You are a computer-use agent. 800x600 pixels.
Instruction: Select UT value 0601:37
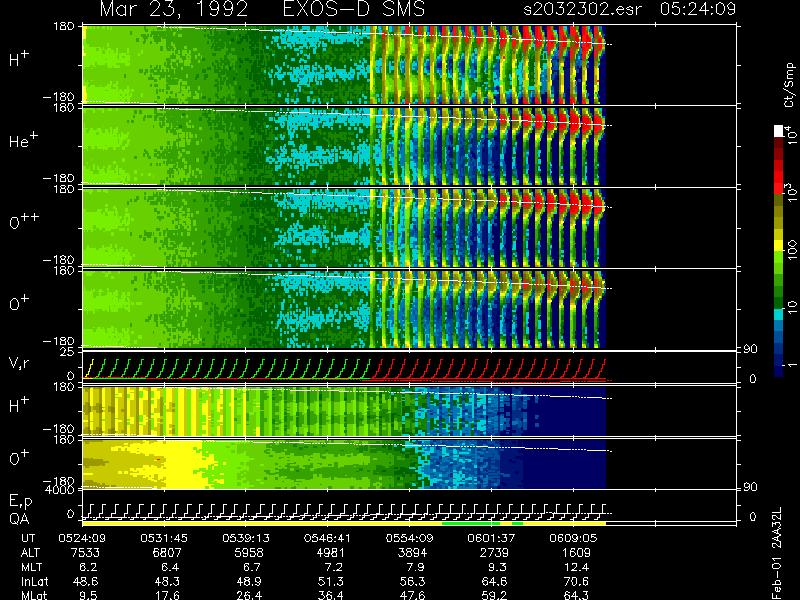pos(491,538)
